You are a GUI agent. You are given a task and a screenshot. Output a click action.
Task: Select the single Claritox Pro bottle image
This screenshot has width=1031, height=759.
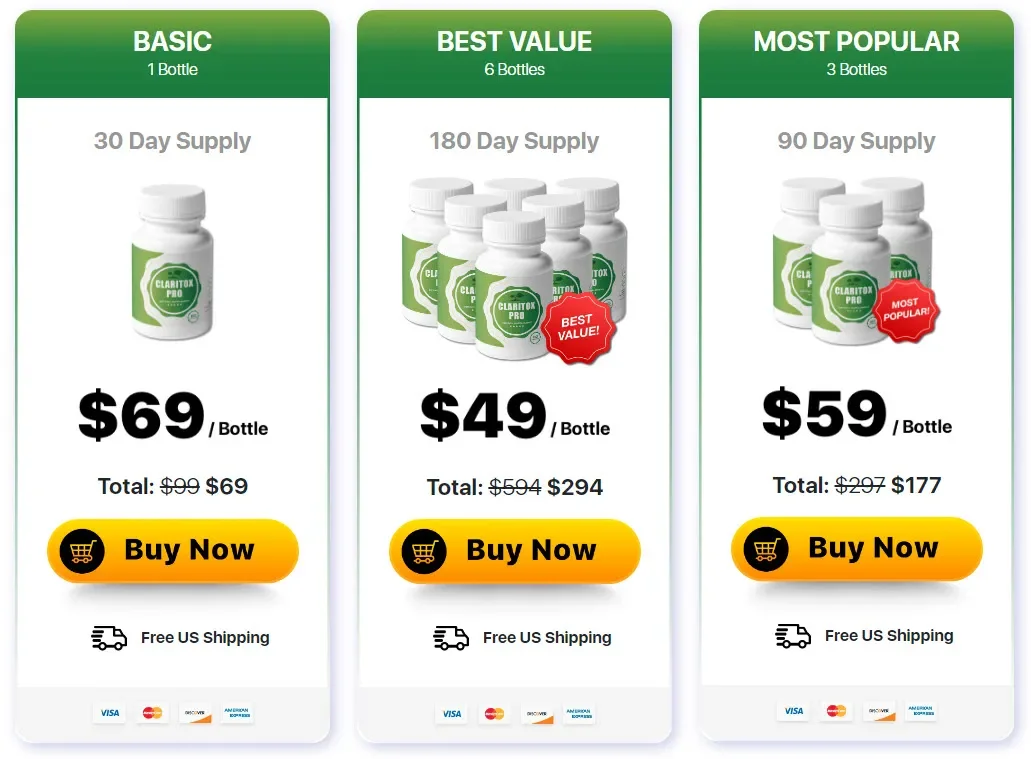pos(172,265)
